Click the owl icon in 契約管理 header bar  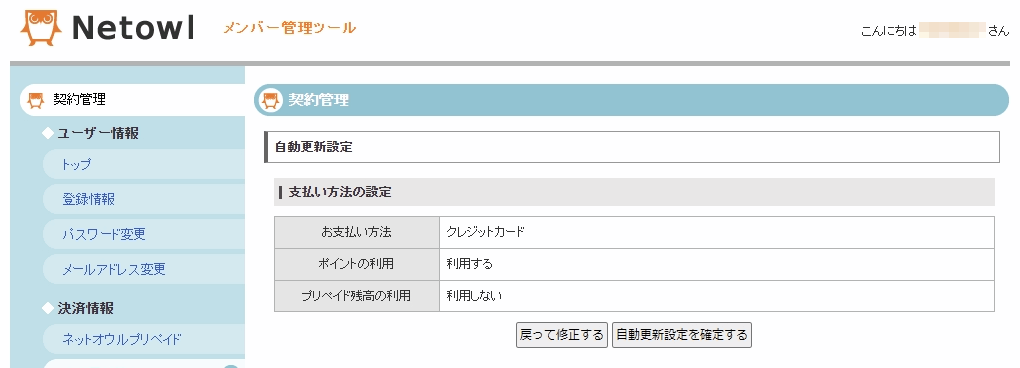271,100
